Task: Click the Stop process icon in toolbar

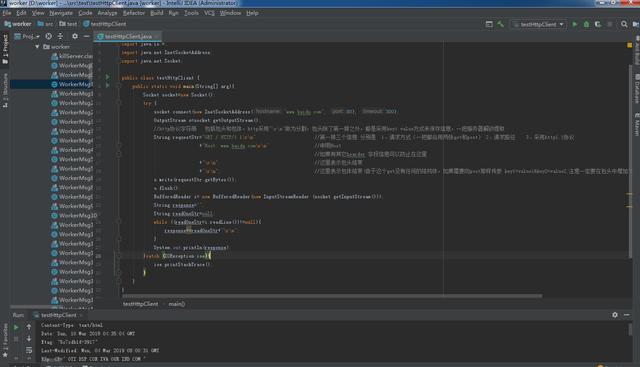Action: click(610, 24)
